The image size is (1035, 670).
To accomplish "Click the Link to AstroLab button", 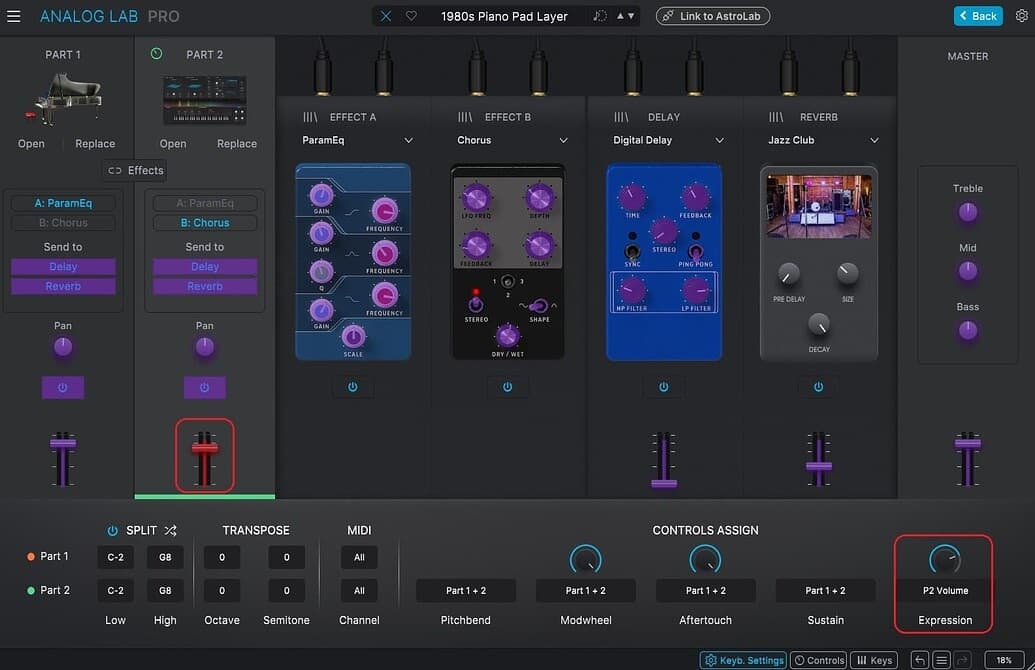I will [x=713, y=16].
